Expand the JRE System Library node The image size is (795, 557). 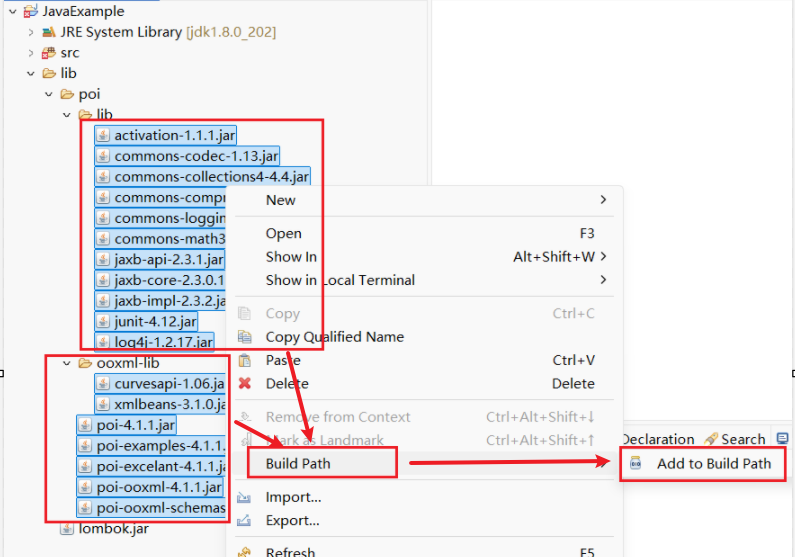coord(31,32)
